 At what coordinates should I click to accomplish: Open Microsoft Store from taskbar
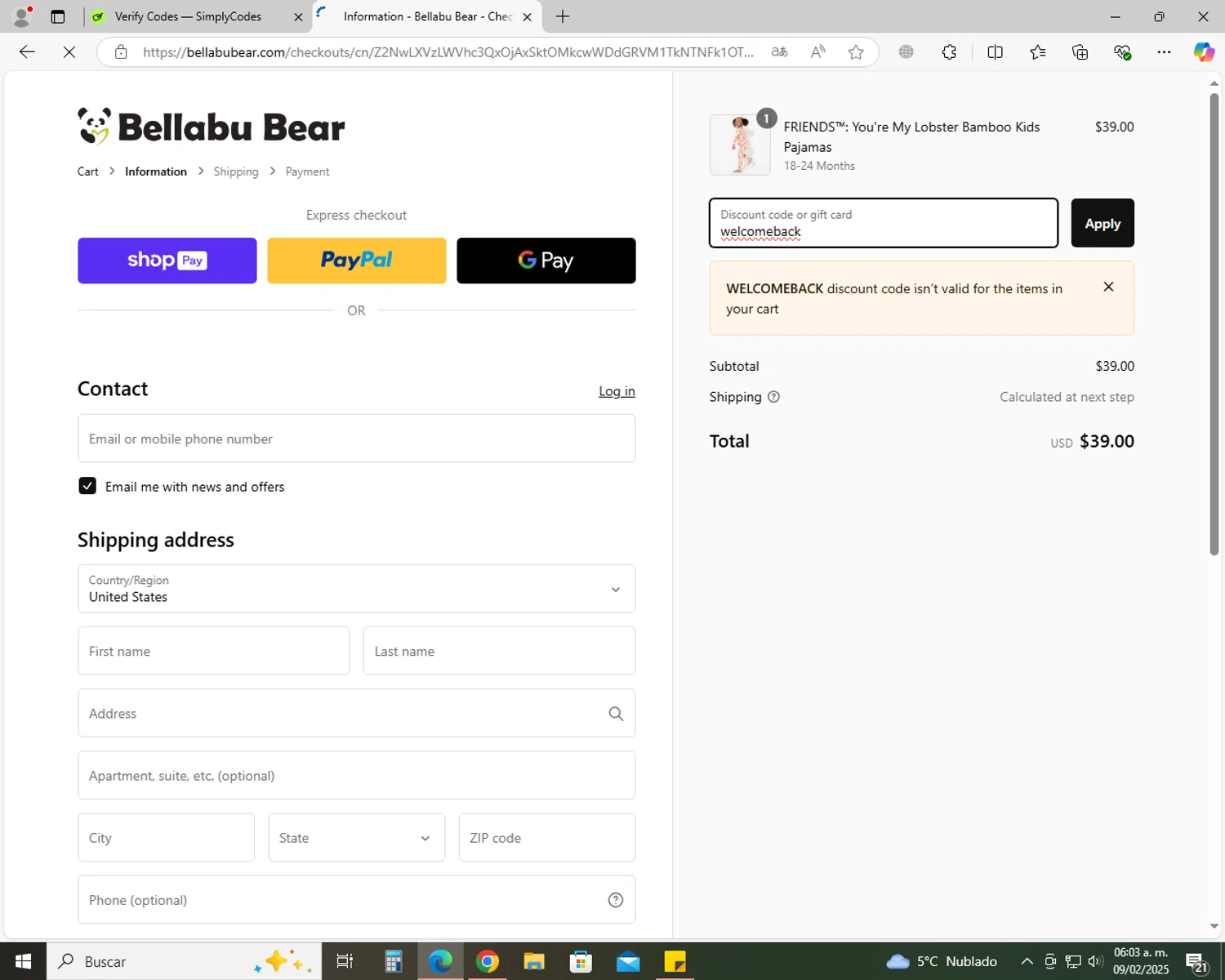click(581, 961)
